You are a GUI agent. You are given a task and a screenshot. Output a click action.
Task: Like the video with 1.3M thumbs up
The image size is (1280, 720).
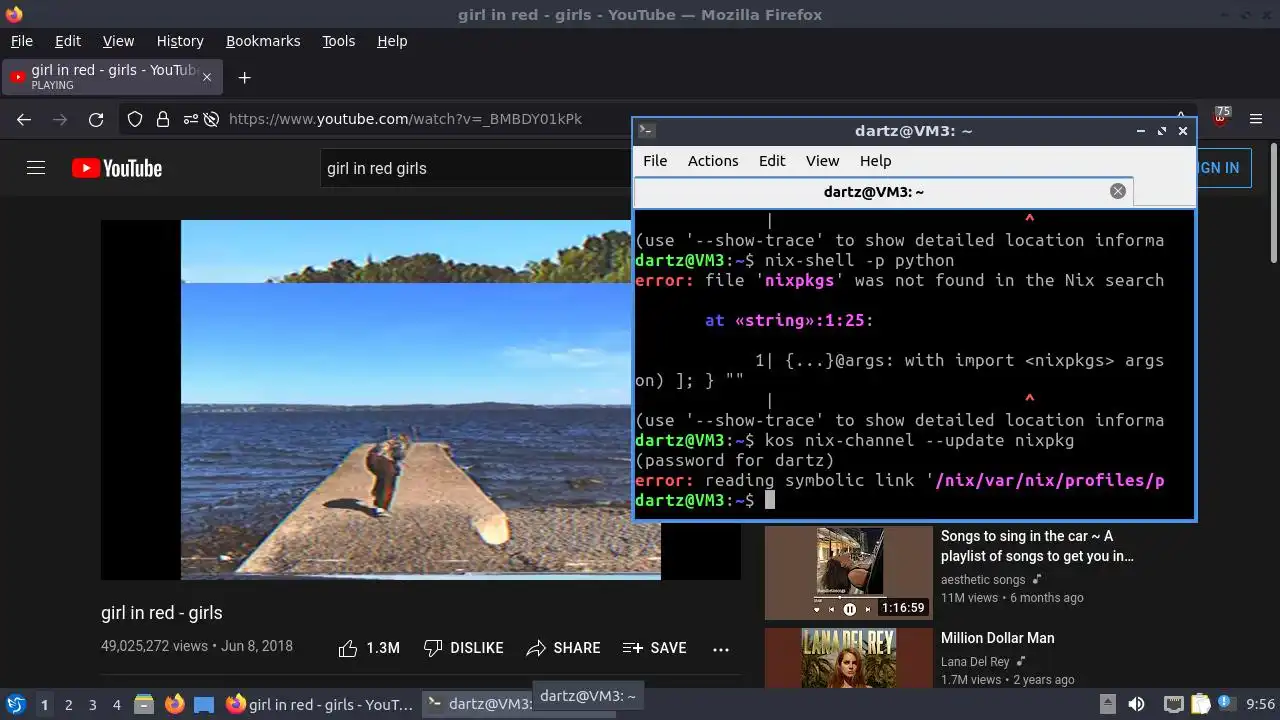[x=369, y=648]
